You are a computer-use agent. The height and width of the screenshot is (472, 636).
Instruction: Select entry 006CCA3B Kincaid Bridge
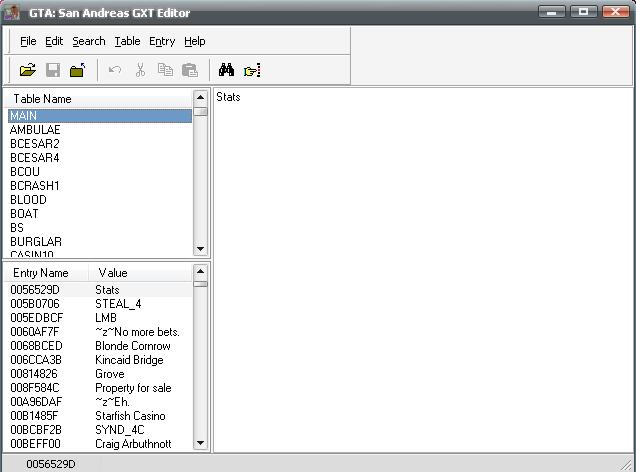[100, 360]
